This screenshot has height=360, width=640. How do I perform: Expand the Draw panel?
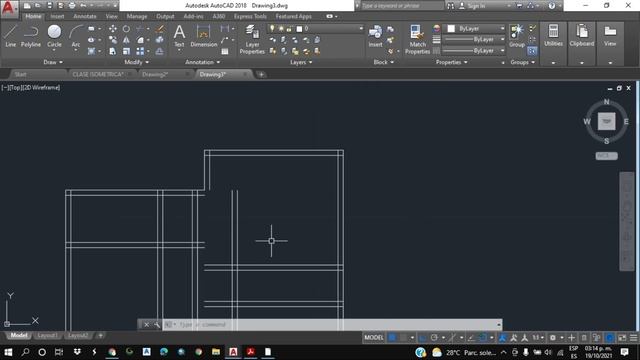(53, 62)
